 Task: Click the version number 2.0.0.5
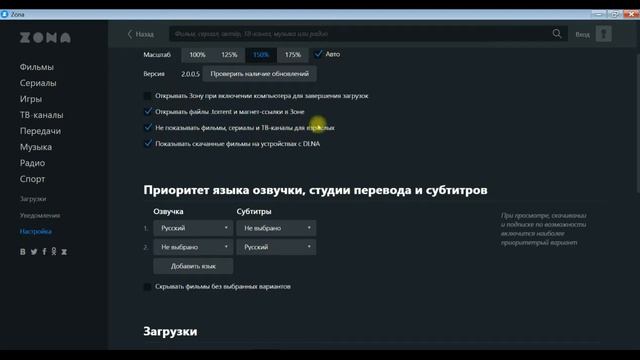coord(190,74)
